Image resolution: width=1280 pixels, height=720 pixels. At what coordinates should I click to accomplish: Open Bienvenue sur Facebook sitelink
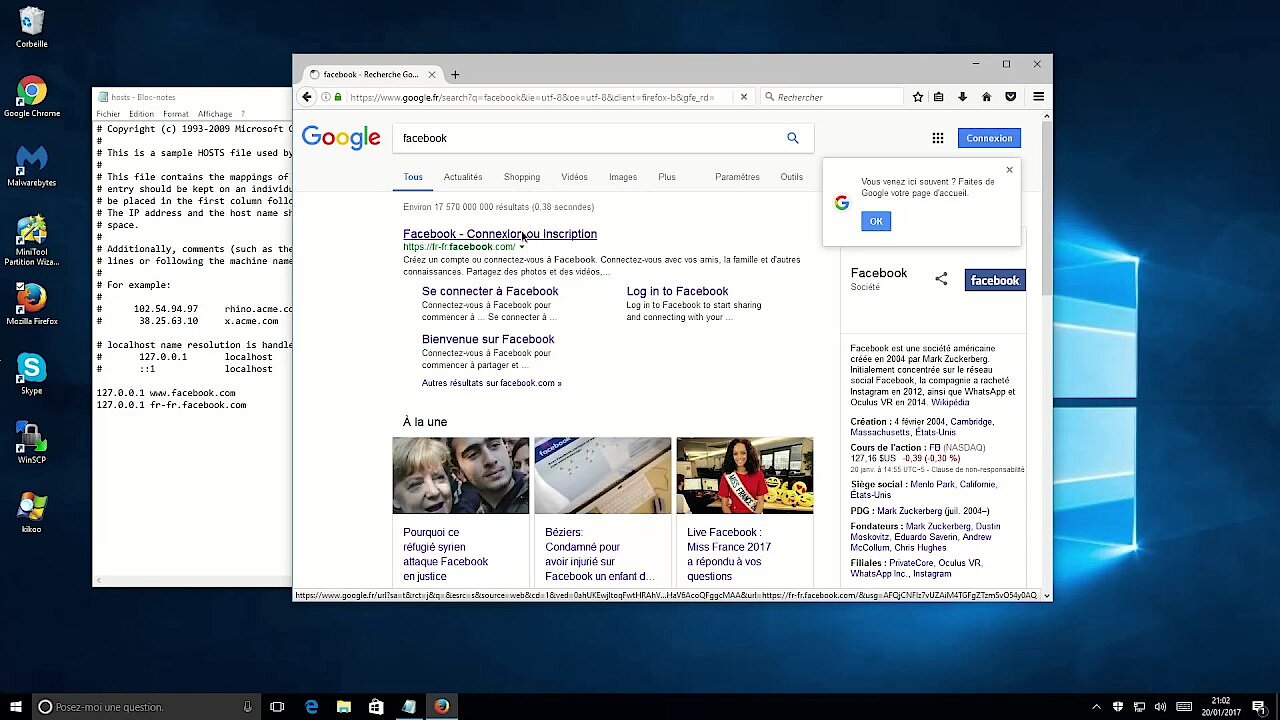[488, 339]
